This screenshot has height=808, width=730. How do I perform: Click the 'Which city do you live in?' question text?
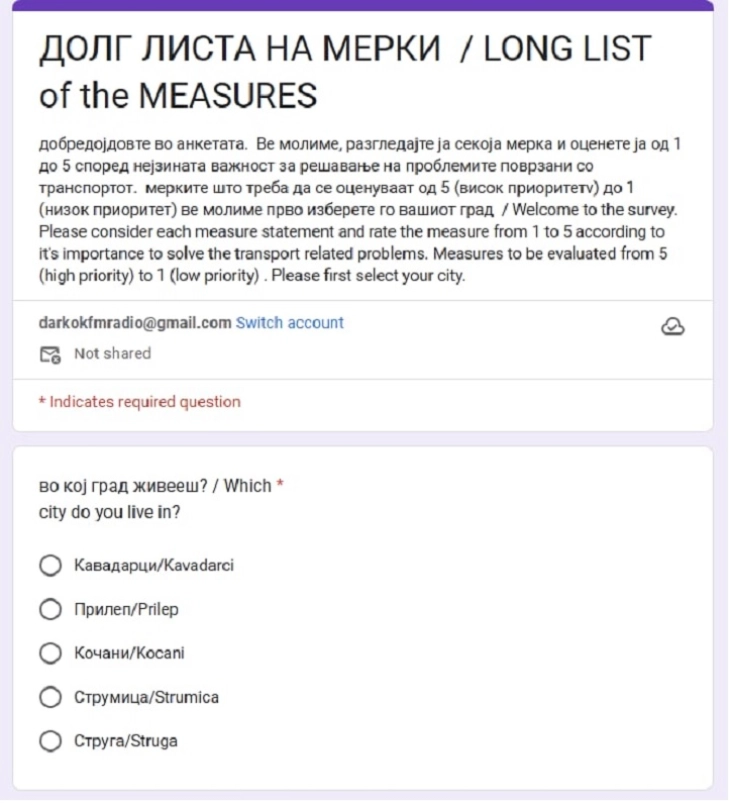pos(155,499)
